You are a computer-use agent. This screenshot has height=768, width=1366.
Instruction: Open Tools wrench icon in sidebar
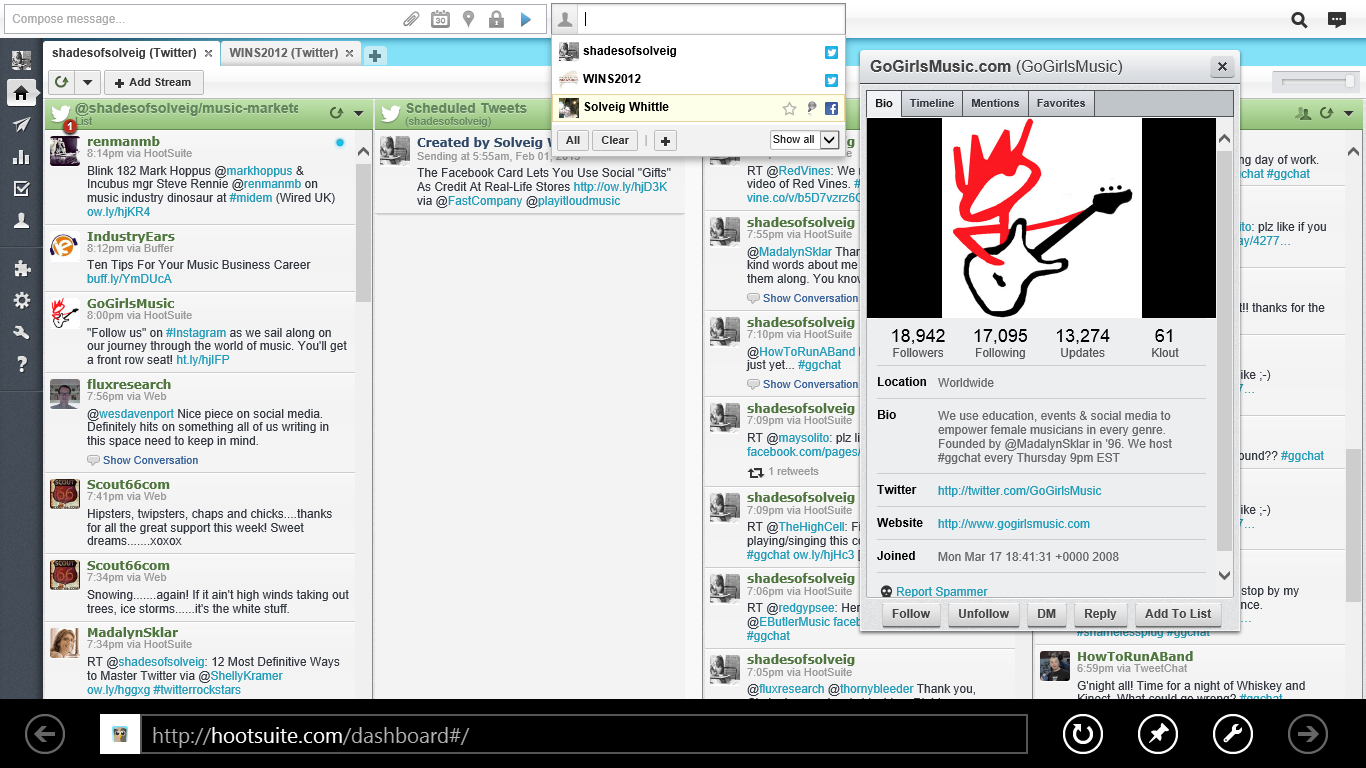21,333
